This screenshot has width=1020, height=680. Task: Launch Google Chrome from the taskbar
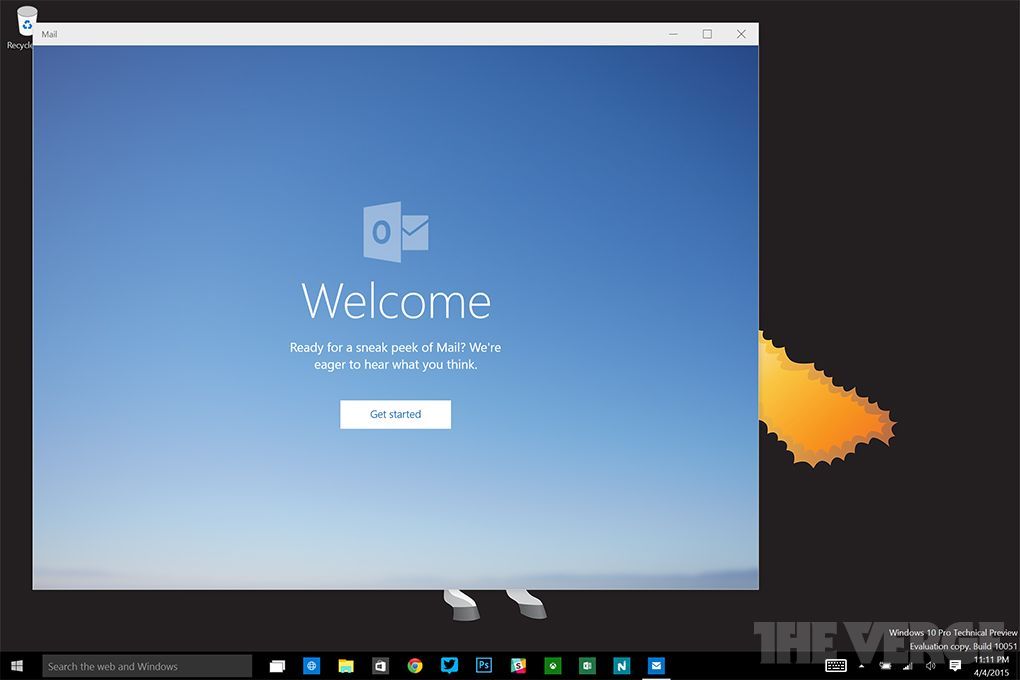pyautogui.click(x=415, y=665)
